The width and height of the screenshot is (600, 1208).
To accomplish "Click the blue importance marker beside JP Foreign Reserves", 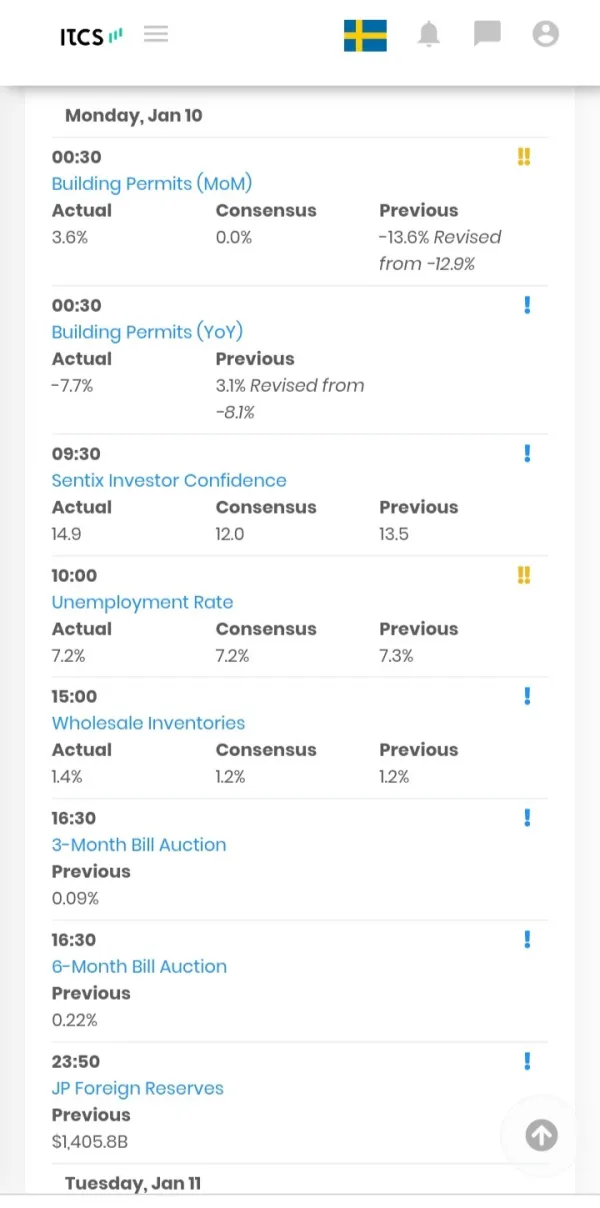I will click(x=527, y=1062).
